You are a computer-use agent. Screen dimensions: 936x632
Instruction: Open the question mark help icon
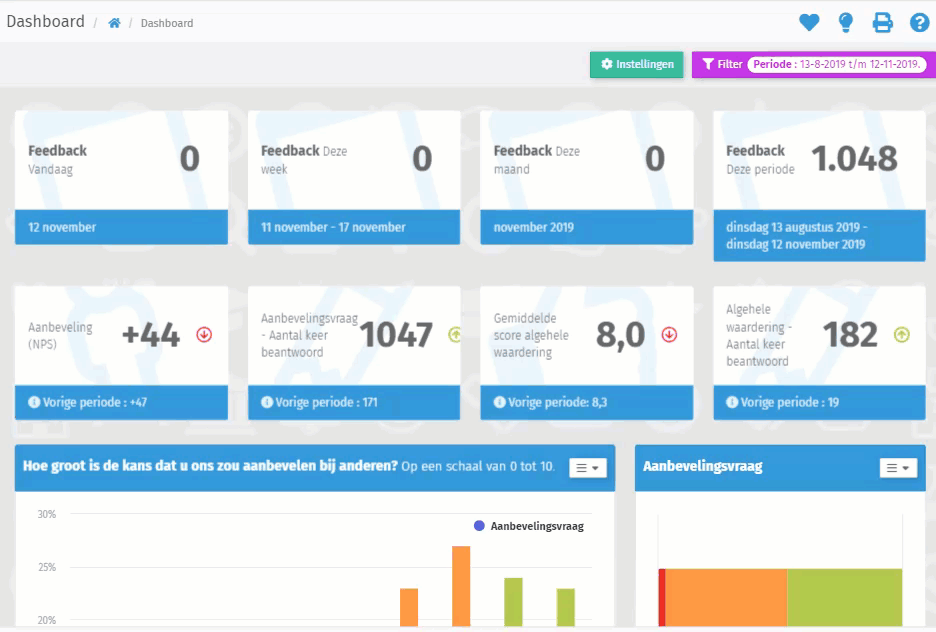coord(919,23)
